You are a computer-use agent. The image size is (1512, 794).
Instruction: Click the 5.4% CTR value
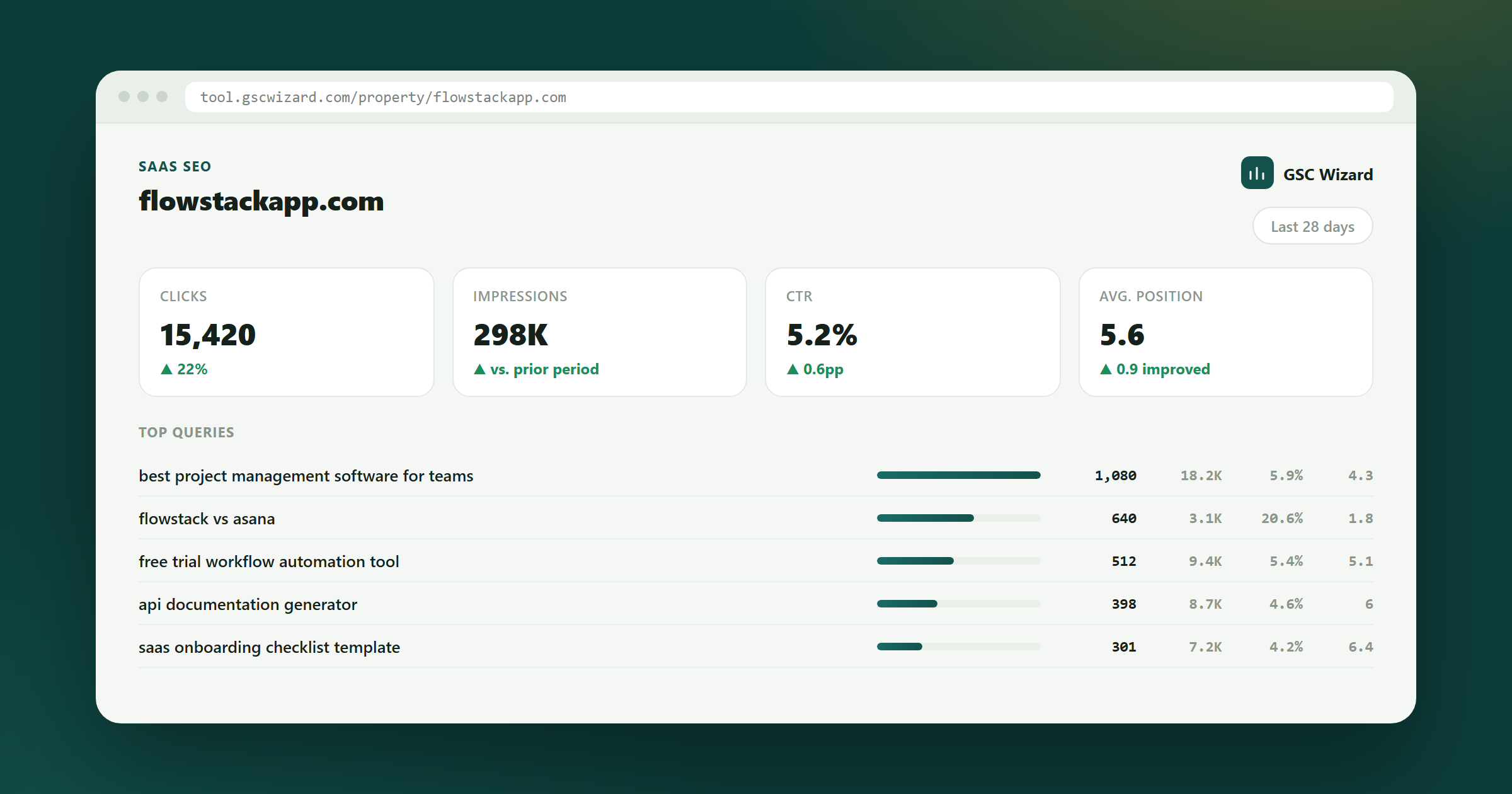pyautogui.click(x=1286, y=561)
